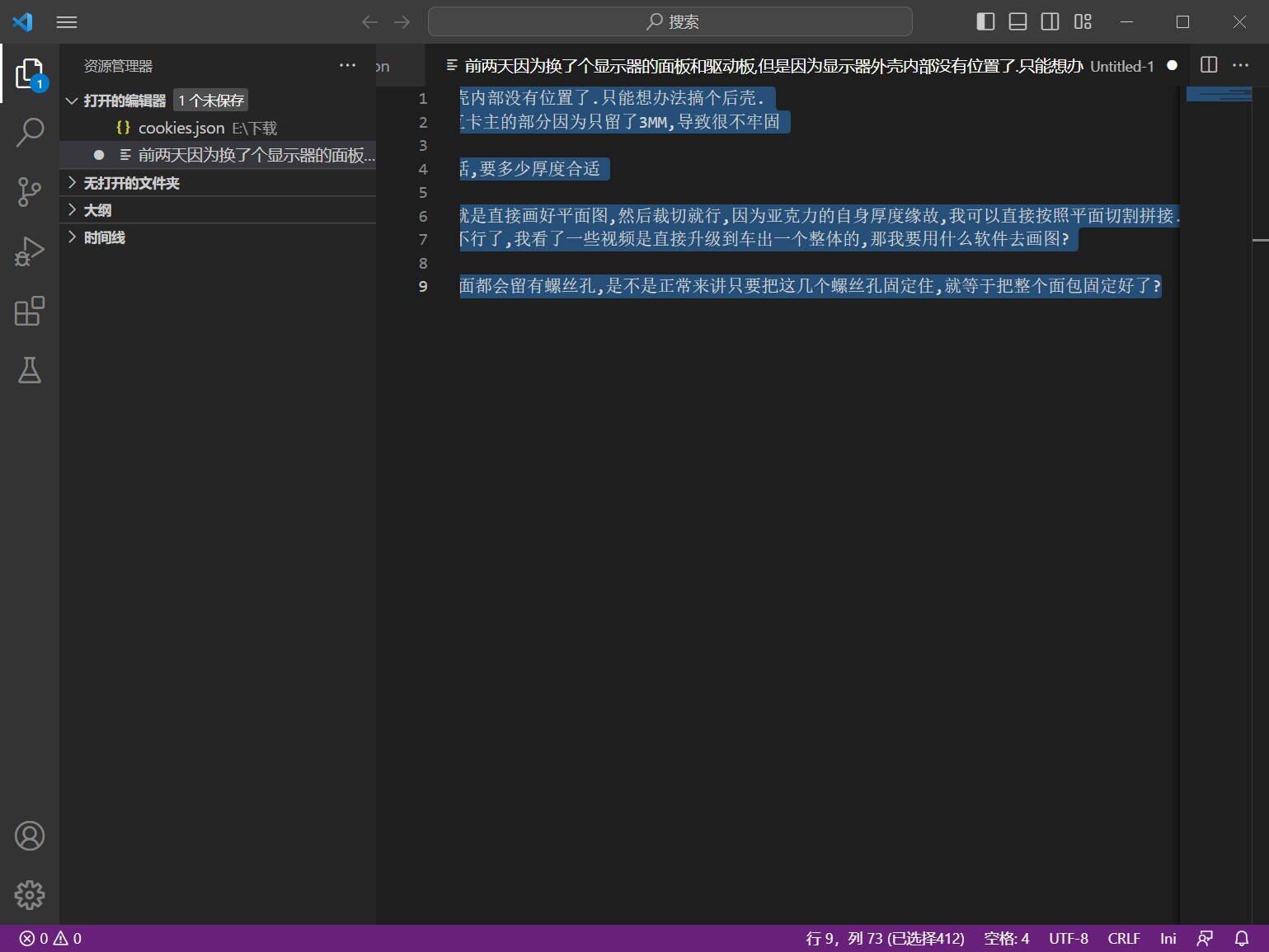
Task: Expand the 大纲 outline section
Action: [218, 209]
